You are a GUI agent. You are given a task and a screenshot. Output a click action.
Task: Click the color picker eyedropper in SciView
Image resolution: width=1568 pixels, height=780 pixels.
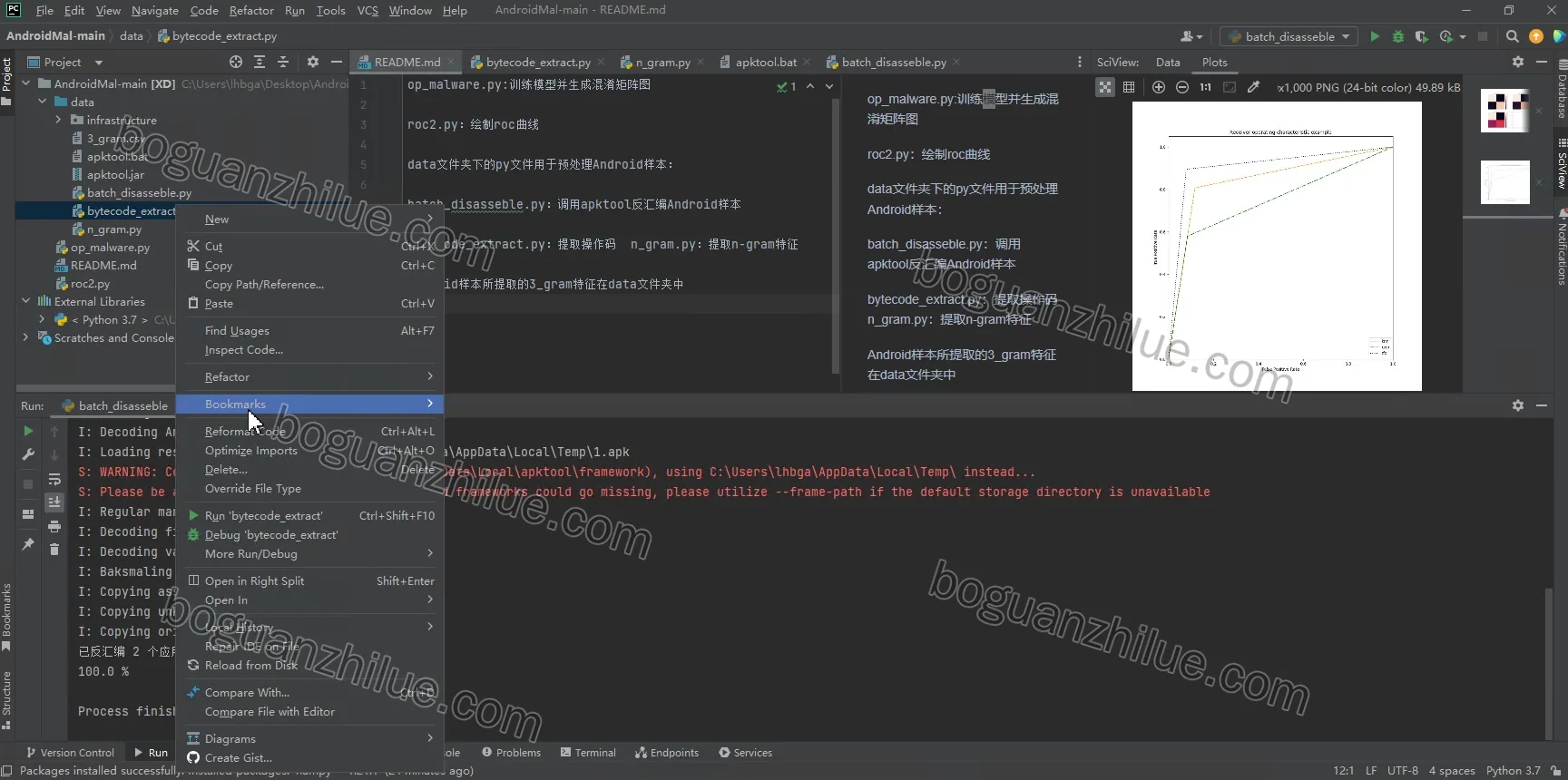pos(1253,87)
